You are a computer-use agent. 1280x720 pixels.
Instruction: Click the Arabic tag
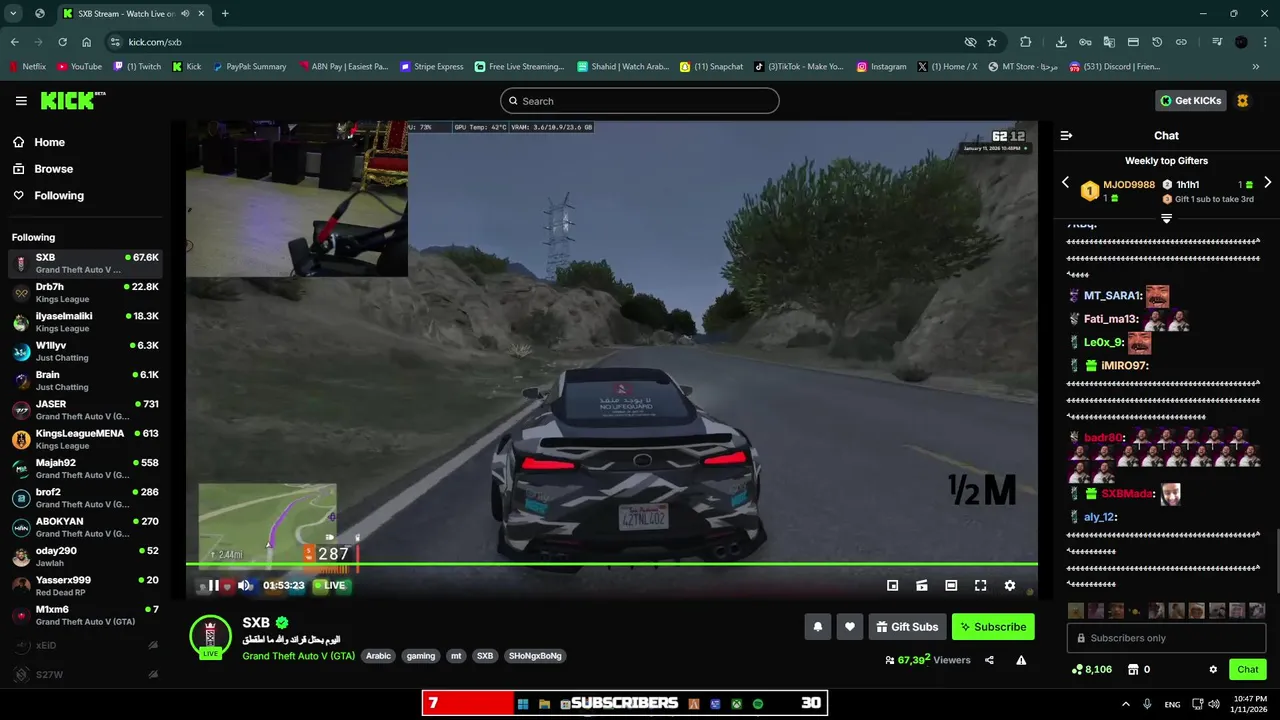coord(378,656)
